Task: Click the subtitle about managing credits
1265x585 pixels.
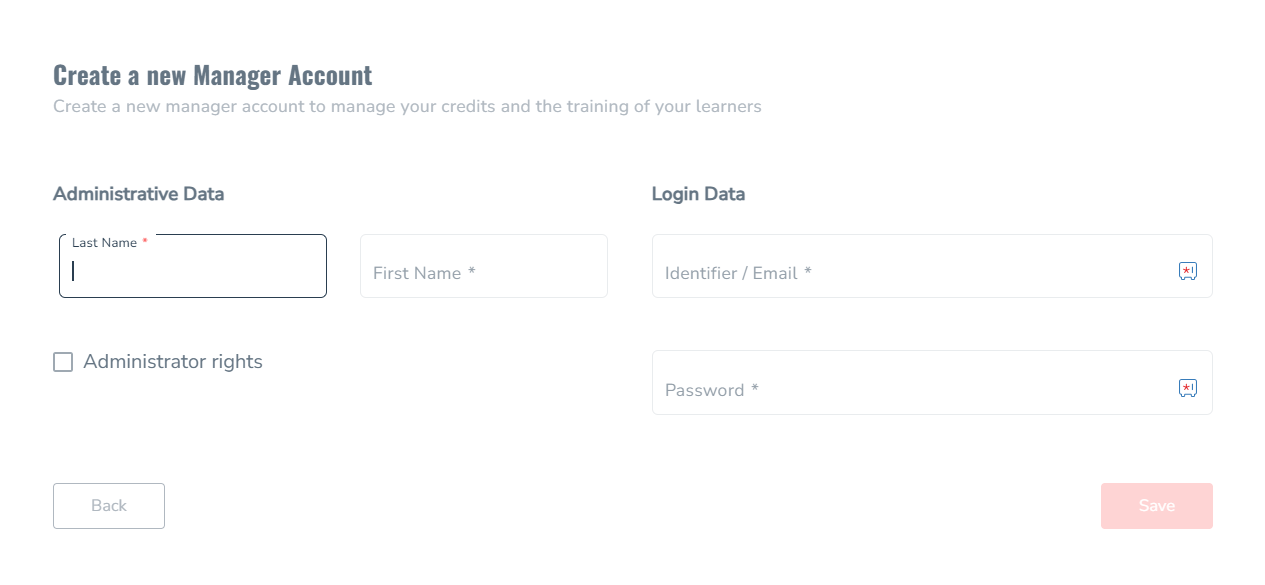Action: click(x=407, y=106)
